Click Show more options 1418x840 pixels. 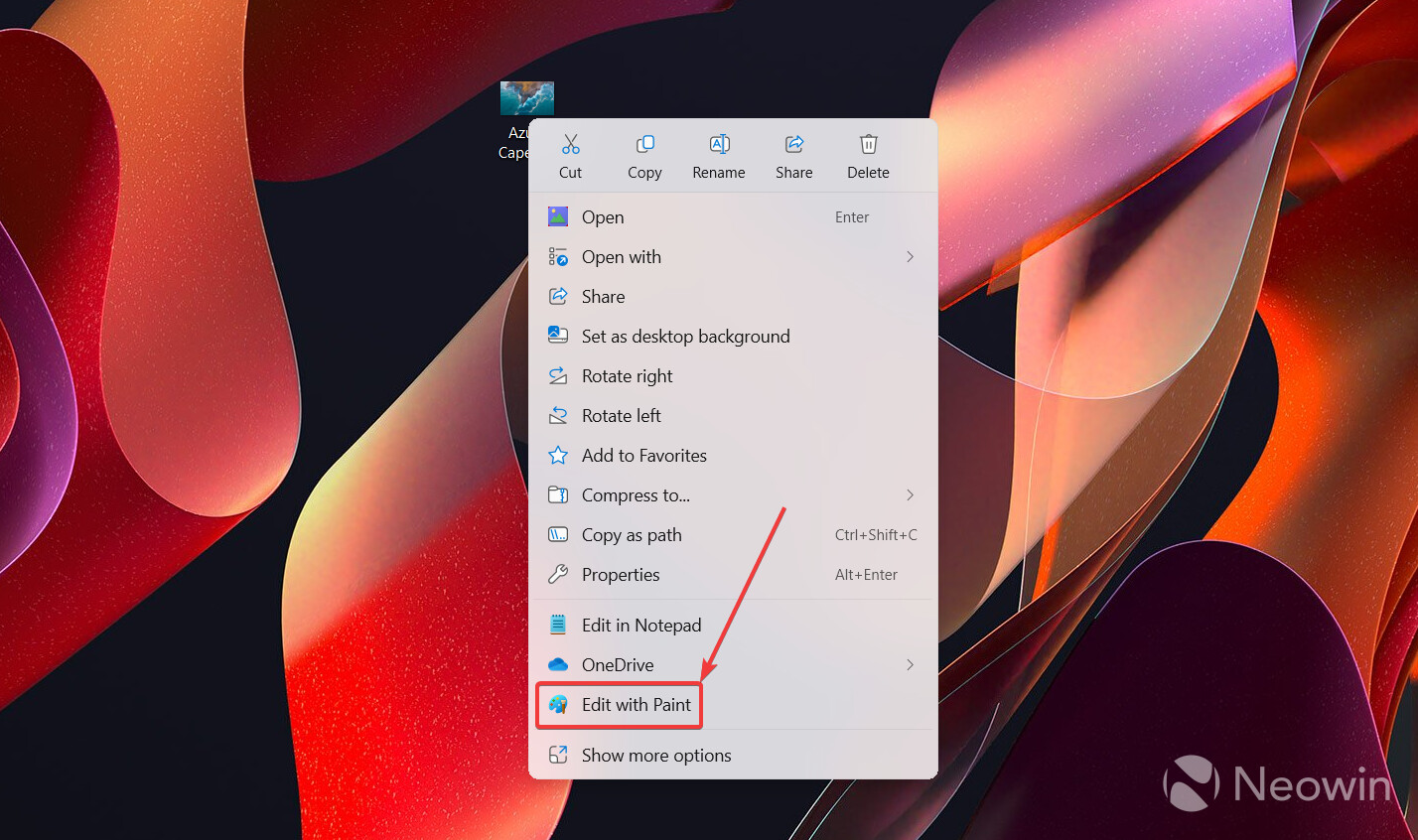[x=733, y=756]
